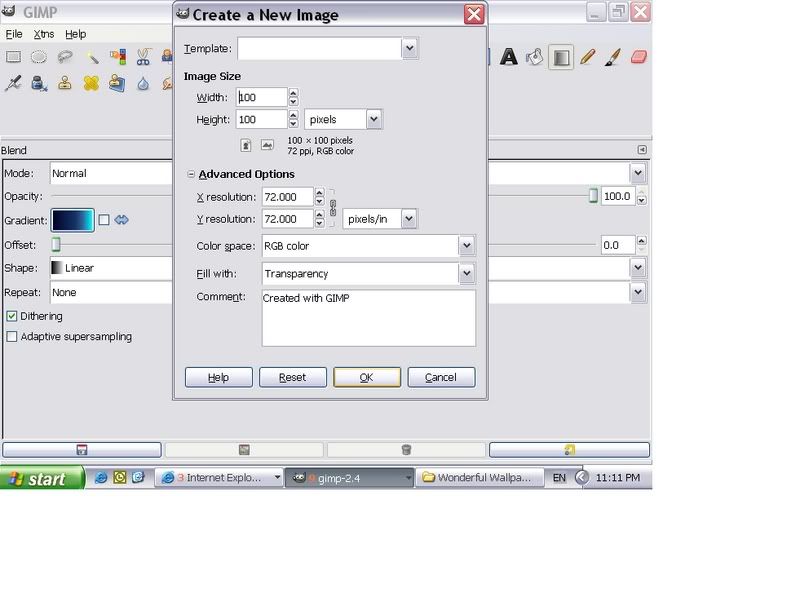Image resolution: width=800 pixels, height=593 pixels.
Task: Decrease Y resolution with the down arrow
Action: 319,224
